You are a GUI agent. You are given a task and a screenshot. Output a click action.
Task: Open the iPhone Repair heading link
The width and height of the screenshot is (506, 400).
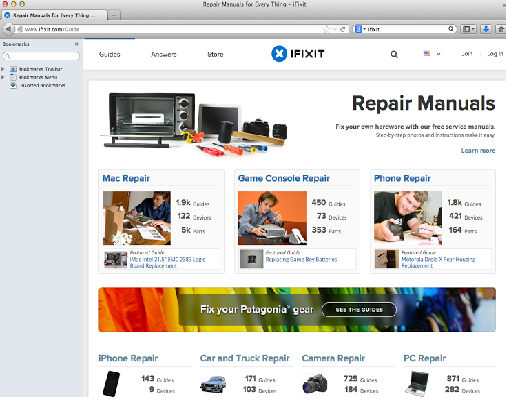pos(128,358)
